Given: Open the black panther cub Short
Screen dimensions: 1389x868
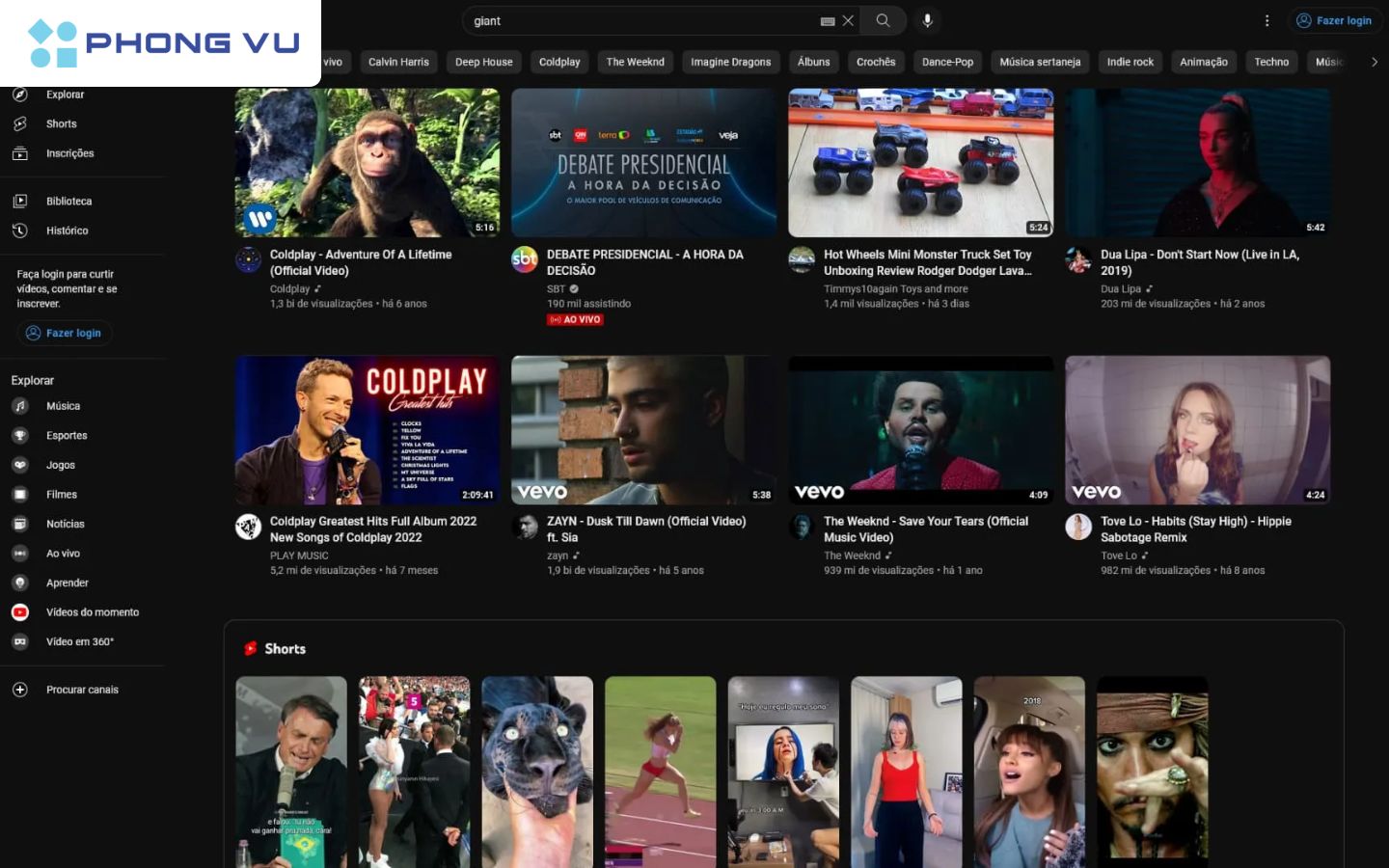Looking at the screenshot, I should [537, 772].
